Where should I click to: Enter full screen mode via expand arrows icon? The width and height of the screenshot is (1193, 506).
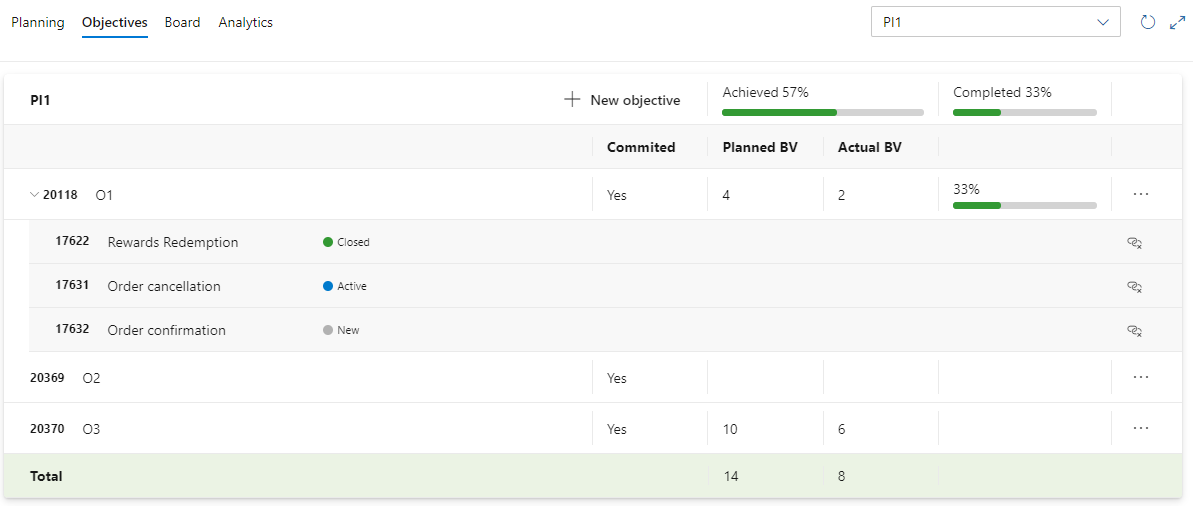point(1177,23)
